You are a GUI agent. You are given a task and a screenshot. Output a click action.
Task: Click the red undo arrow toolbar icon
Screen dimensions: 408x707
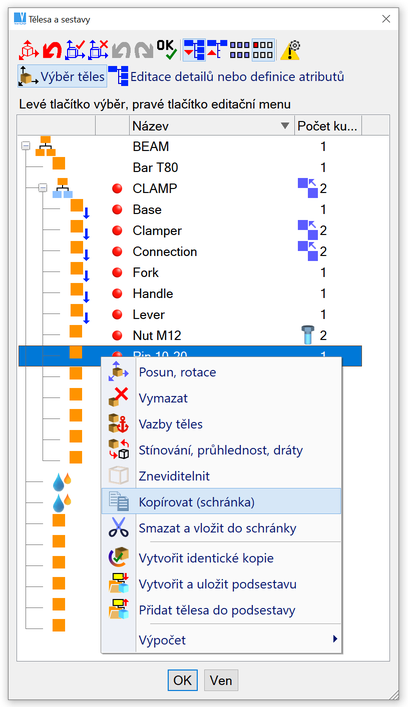pos(52,50)
